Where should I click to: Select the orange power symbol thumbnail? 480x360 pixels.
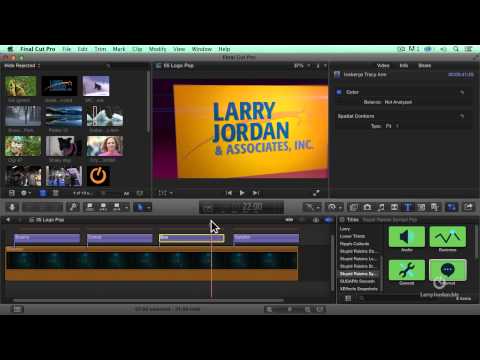pos(99,176)
